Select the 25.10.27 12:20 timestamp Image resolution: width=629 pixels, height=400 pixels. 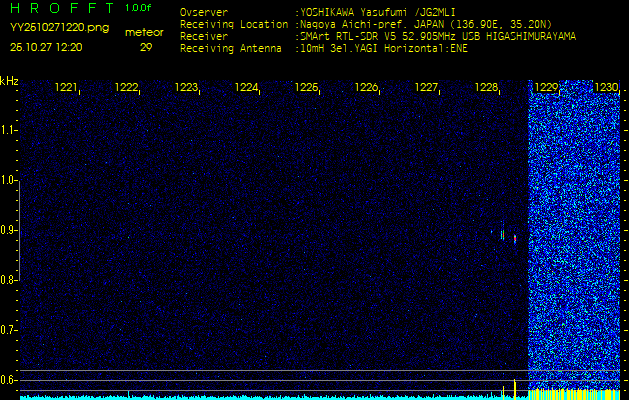[46, 47]
